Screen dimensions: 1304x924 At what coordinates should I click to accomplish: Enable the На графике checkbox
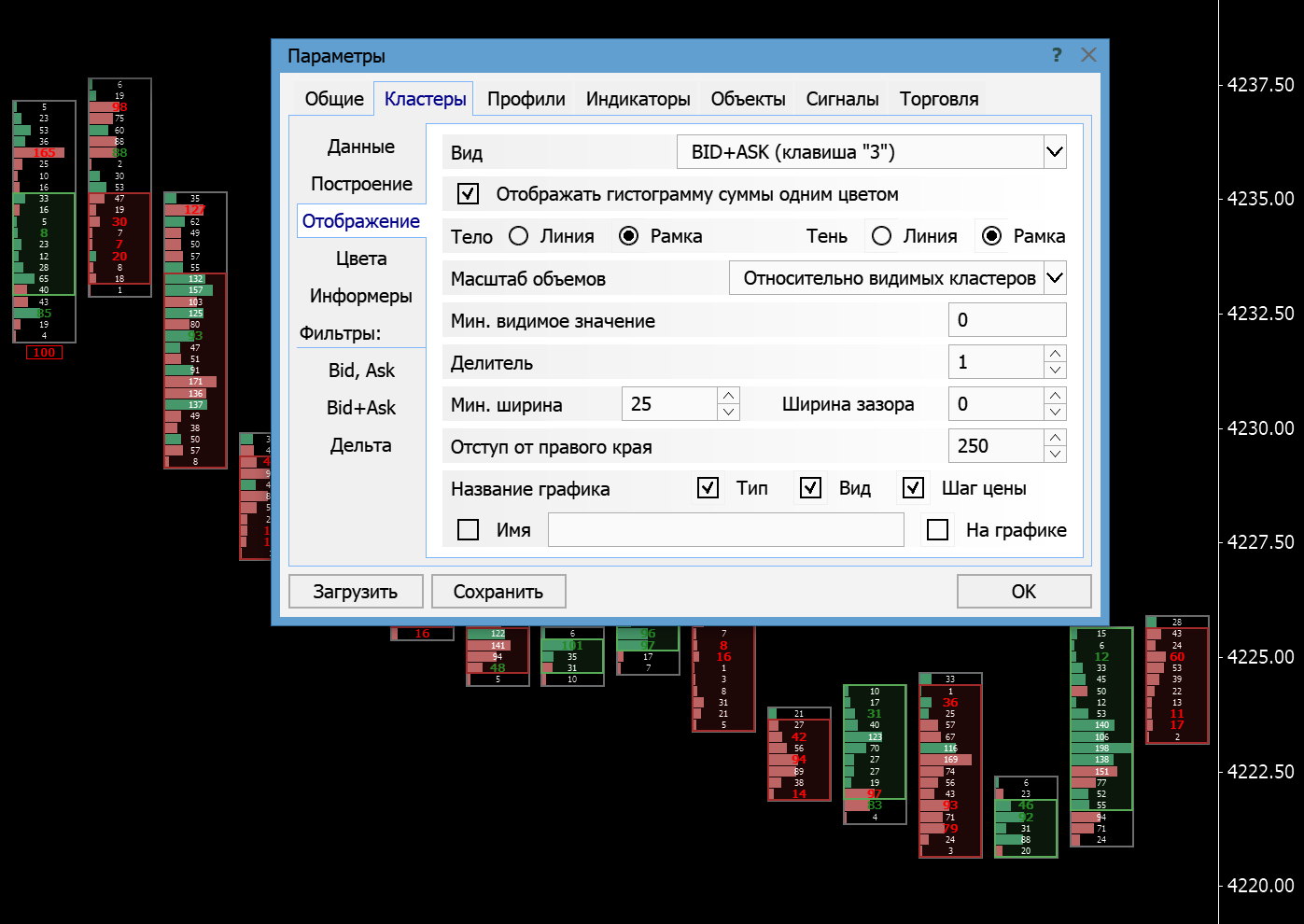pyautogui.click(x=938, y=530)
